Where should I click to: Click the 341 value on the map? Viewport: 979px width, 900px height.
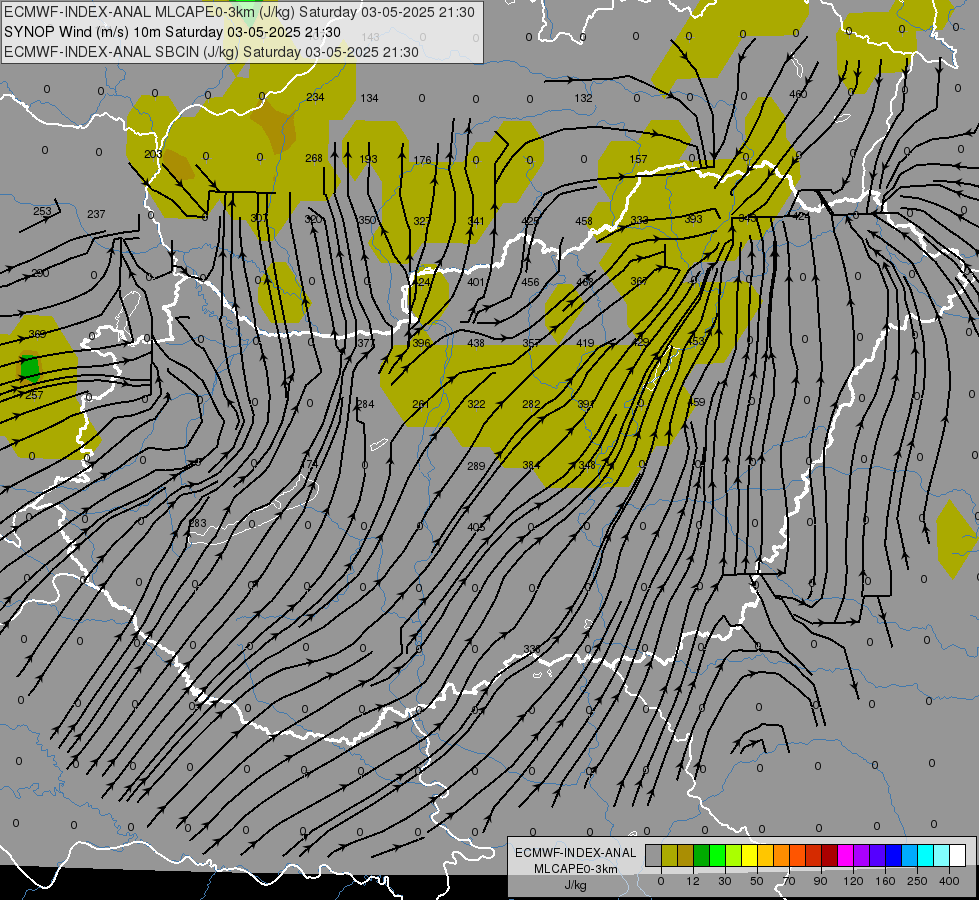pyautogui.click(x=476, y=221)
